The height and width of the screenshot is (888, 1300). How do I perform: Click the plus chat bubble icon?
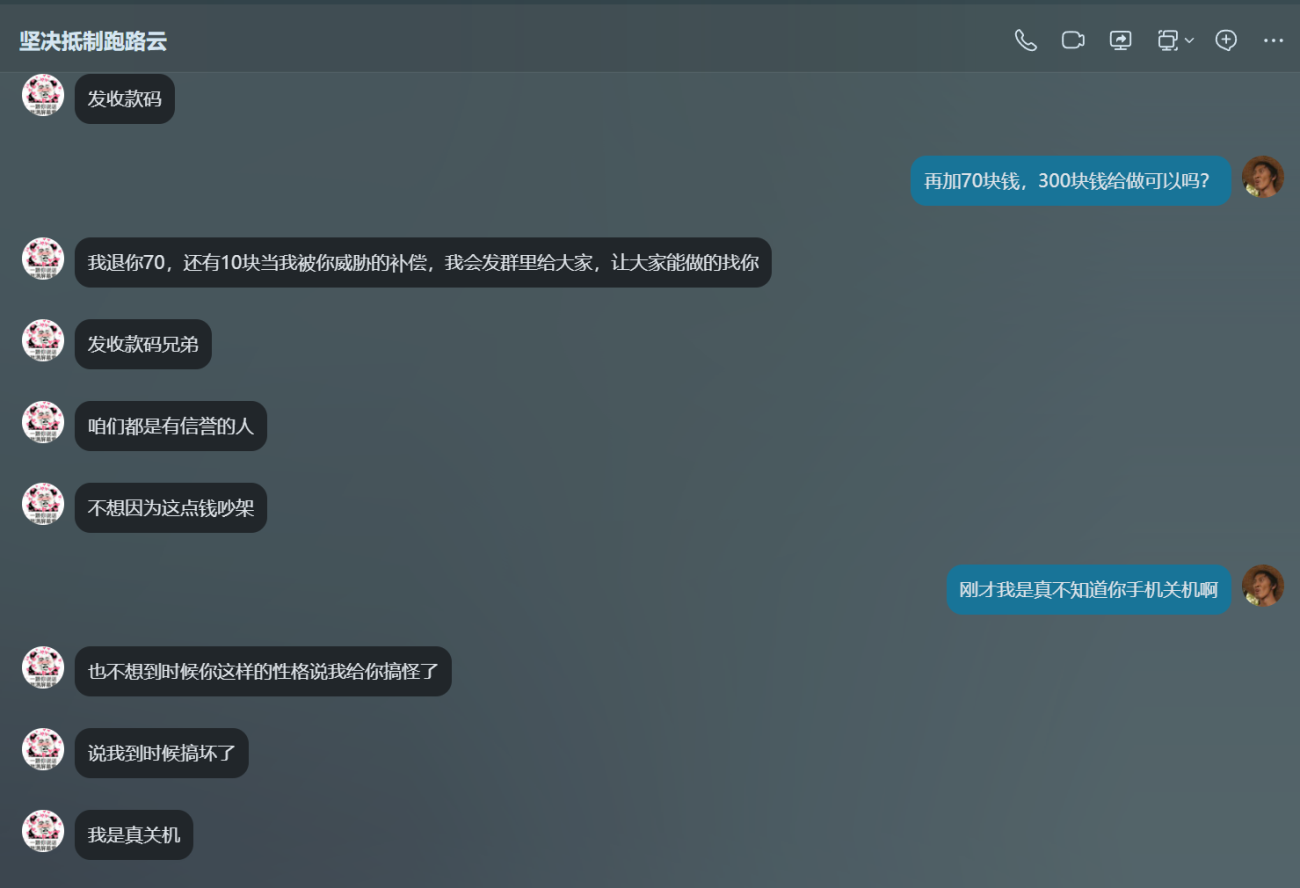[x=1226, y=40]
